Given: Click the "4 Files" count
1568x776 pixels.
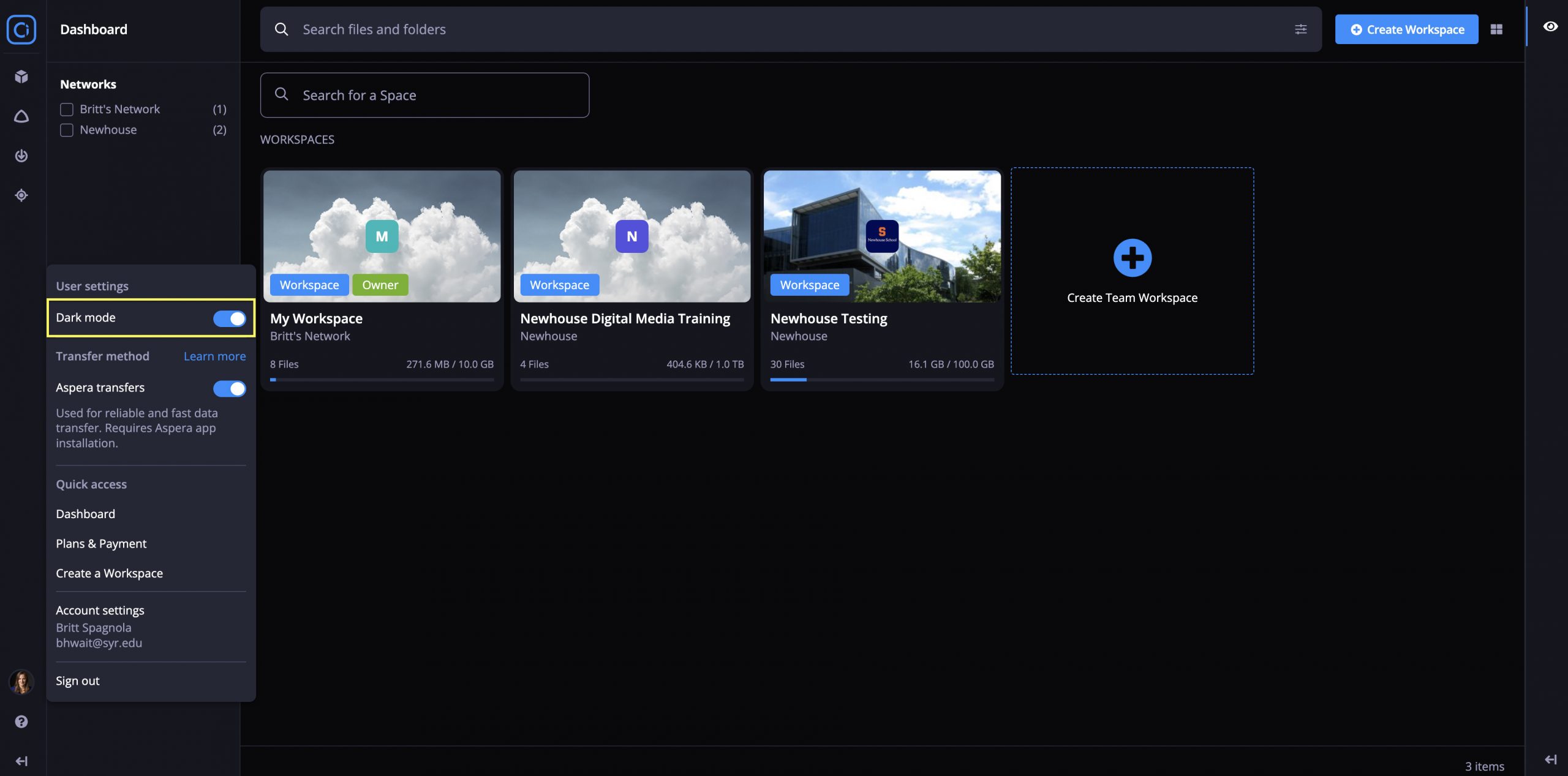Looking at the screenshot, I should 534,364.
